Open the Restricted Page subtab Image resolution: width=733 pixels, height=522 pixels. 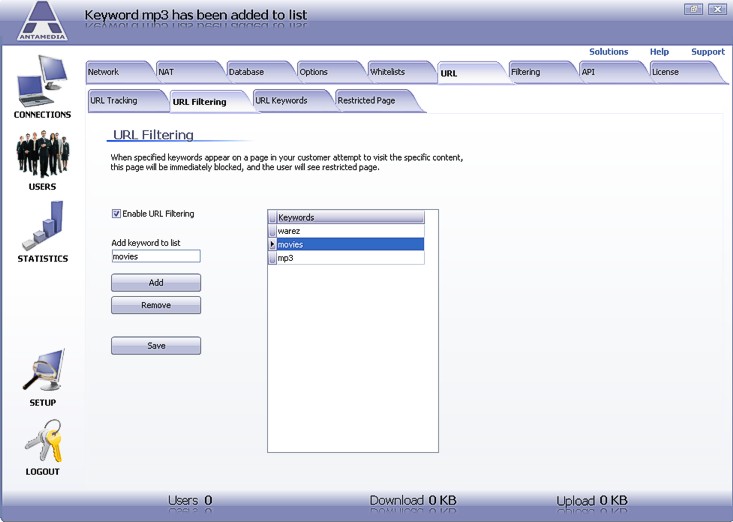[366, 101]
